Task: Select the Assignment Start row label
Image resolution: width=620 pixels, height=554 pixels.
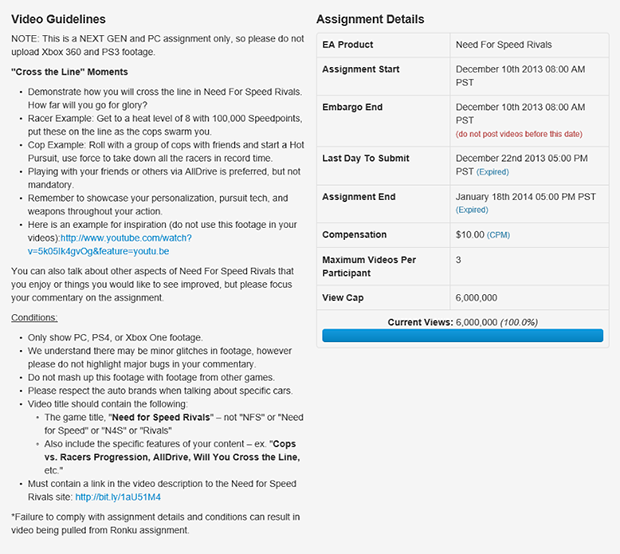Action: coord(362,69)
